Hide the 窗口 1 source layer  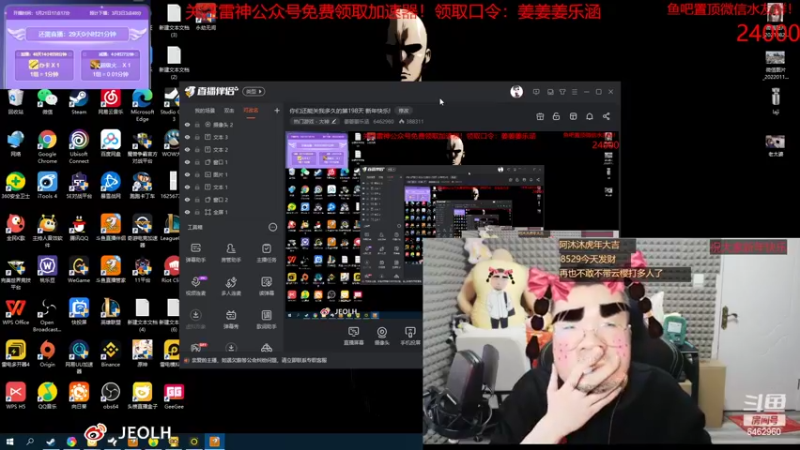[187, 162]
